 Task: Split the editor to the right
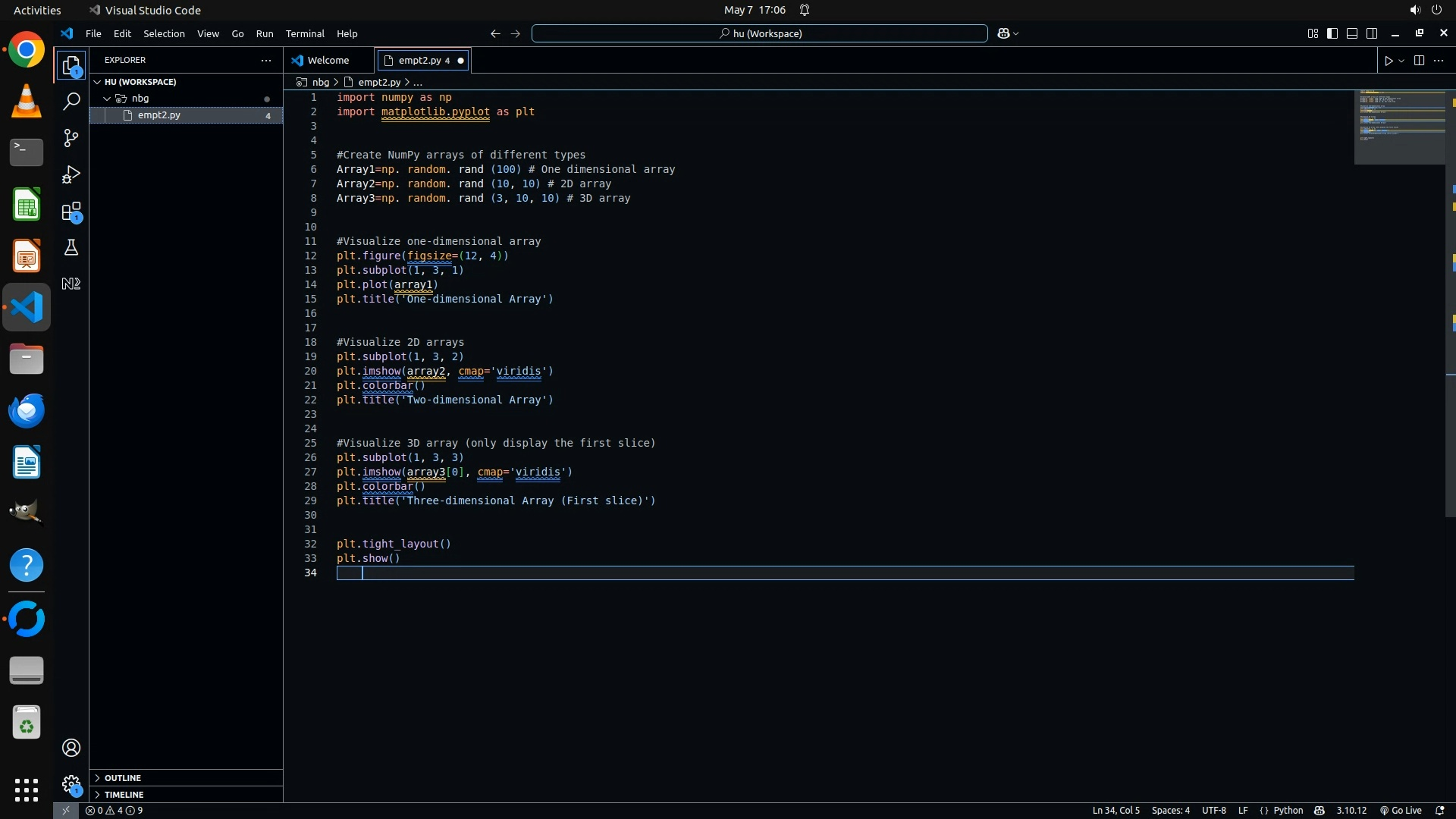tap(1419, 61)
